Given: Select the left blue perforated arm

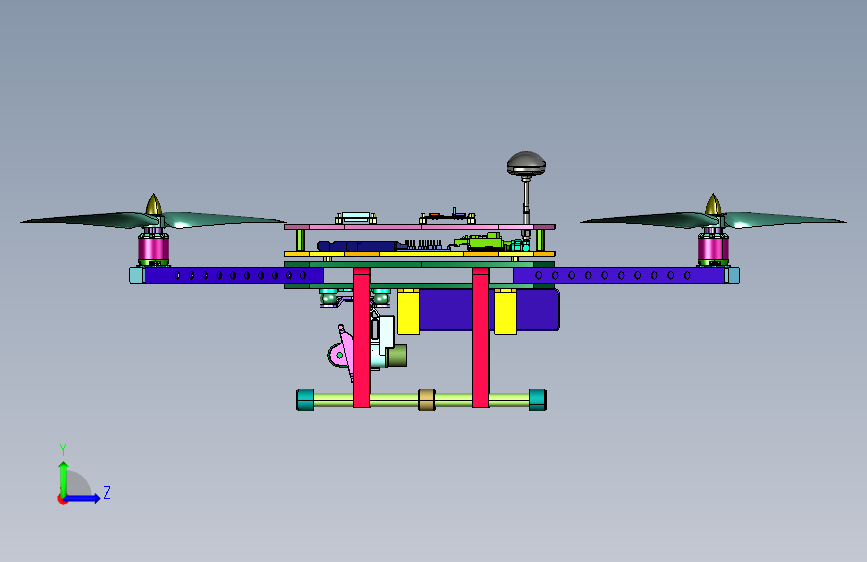Looking at the screenshot, I should [x=234, y=275].
